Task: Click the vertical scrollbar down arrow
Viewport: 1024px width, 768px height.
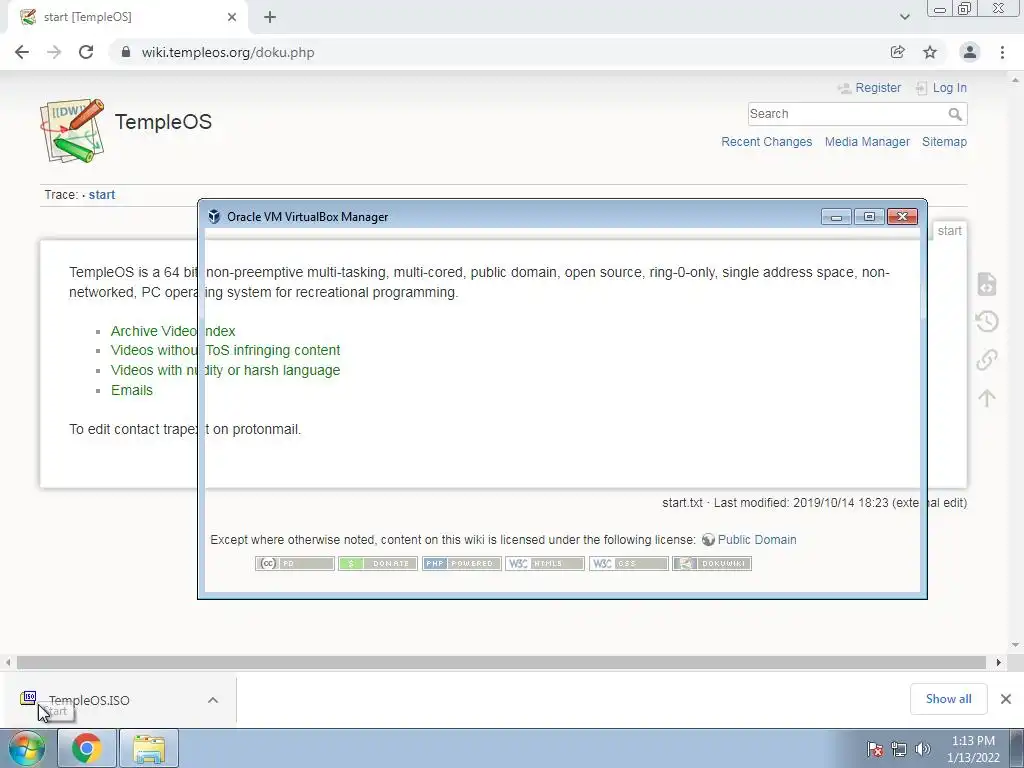Action: coord(1016,645)
